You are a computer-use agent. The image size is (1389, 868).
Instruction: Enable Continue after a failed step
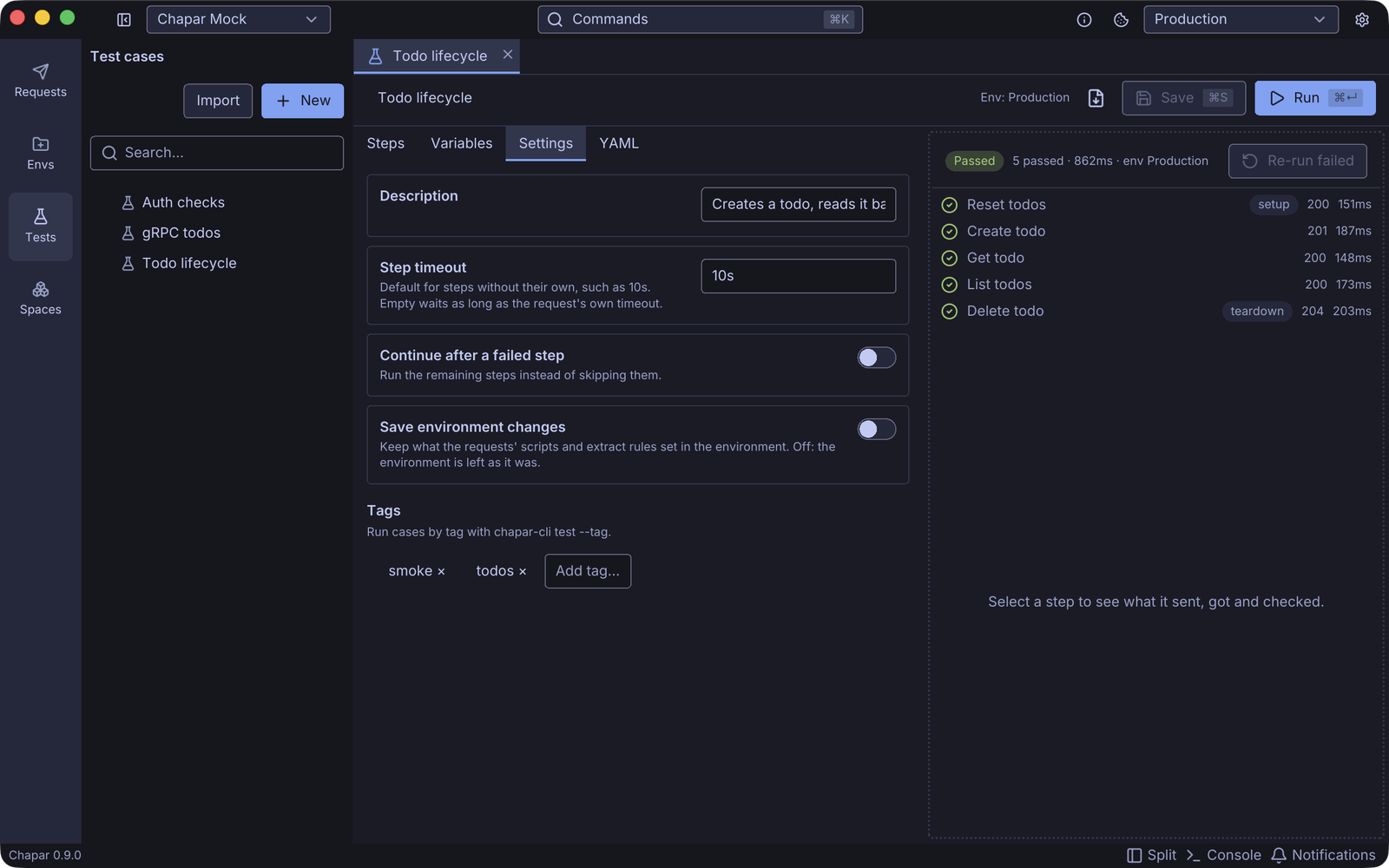click(877, 358)
